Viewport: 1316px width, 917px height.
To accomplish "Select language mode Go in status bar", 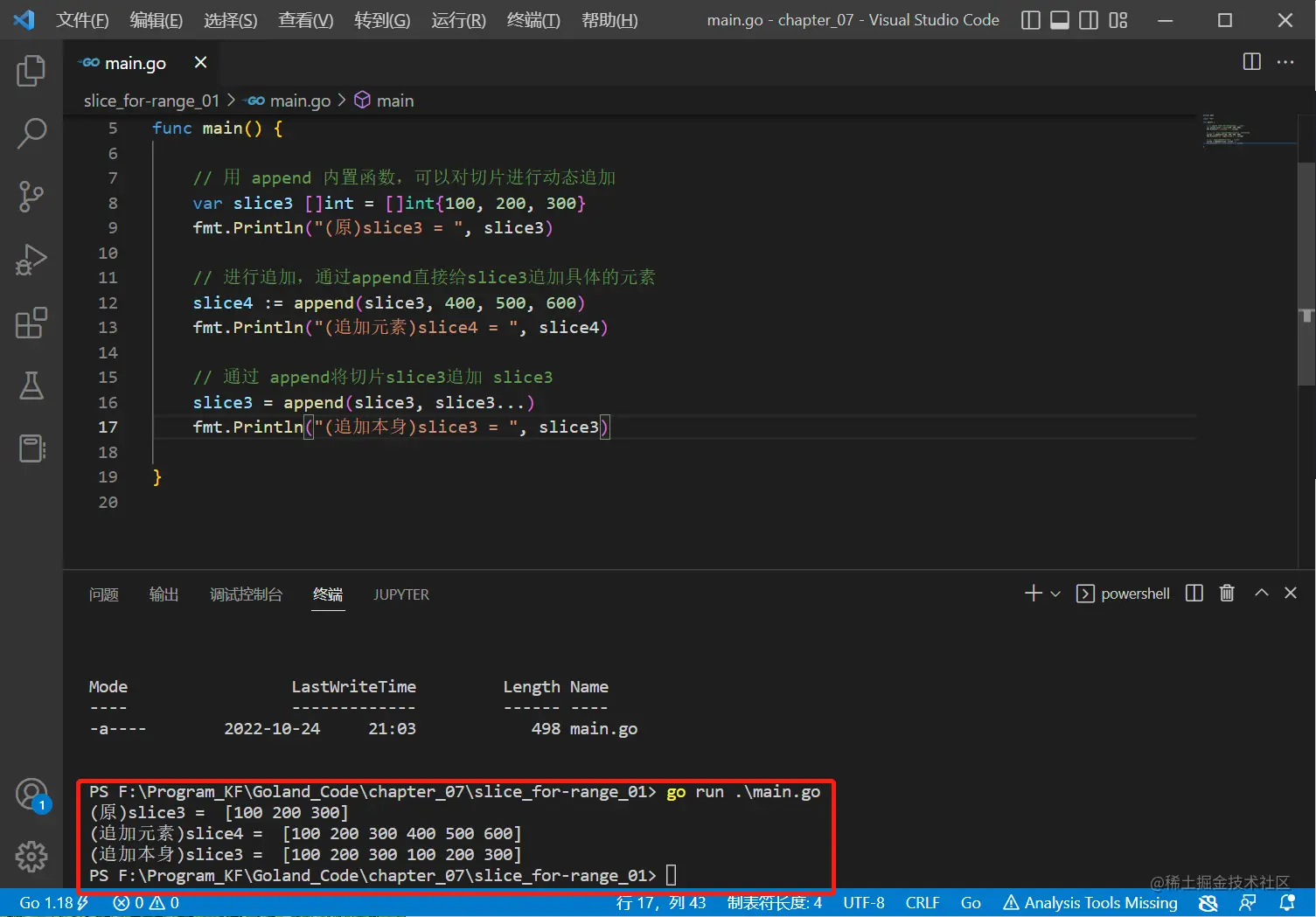I will point(971,903).
